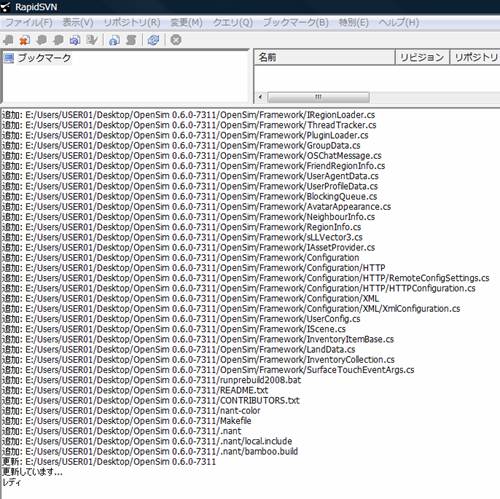The width and height of the screenshot is (500, 499).
Task: Click the log line for XmlConfiguration.cs
Action: click(231, 309)
